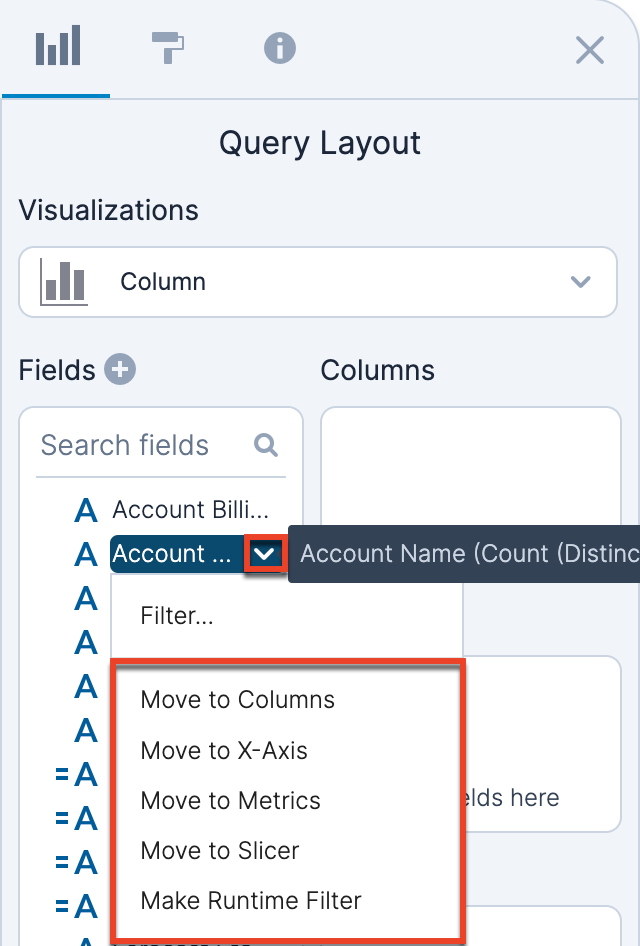Open the info circle tab

coord(279,48)
